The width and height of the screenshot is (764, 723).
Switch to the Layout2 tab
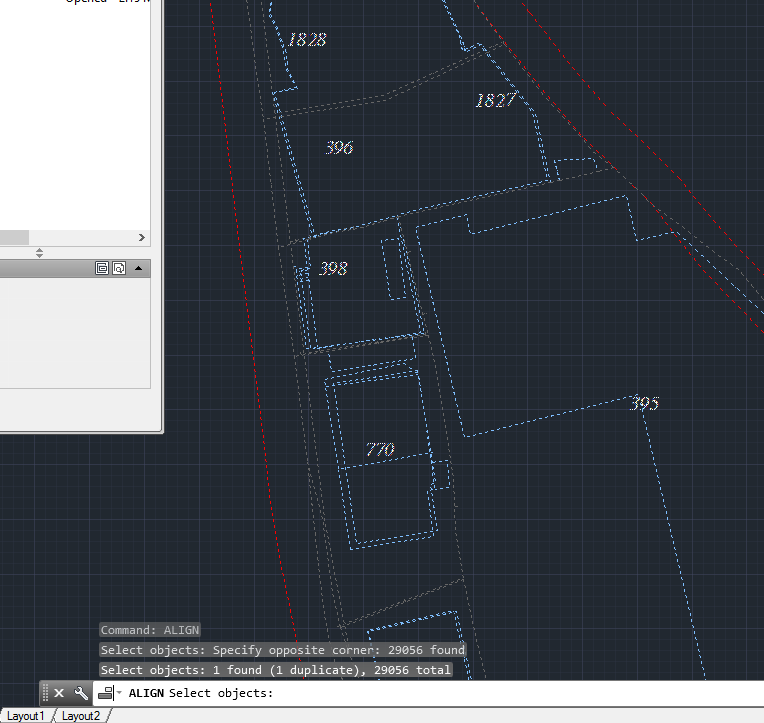click(x=81, y=716)
